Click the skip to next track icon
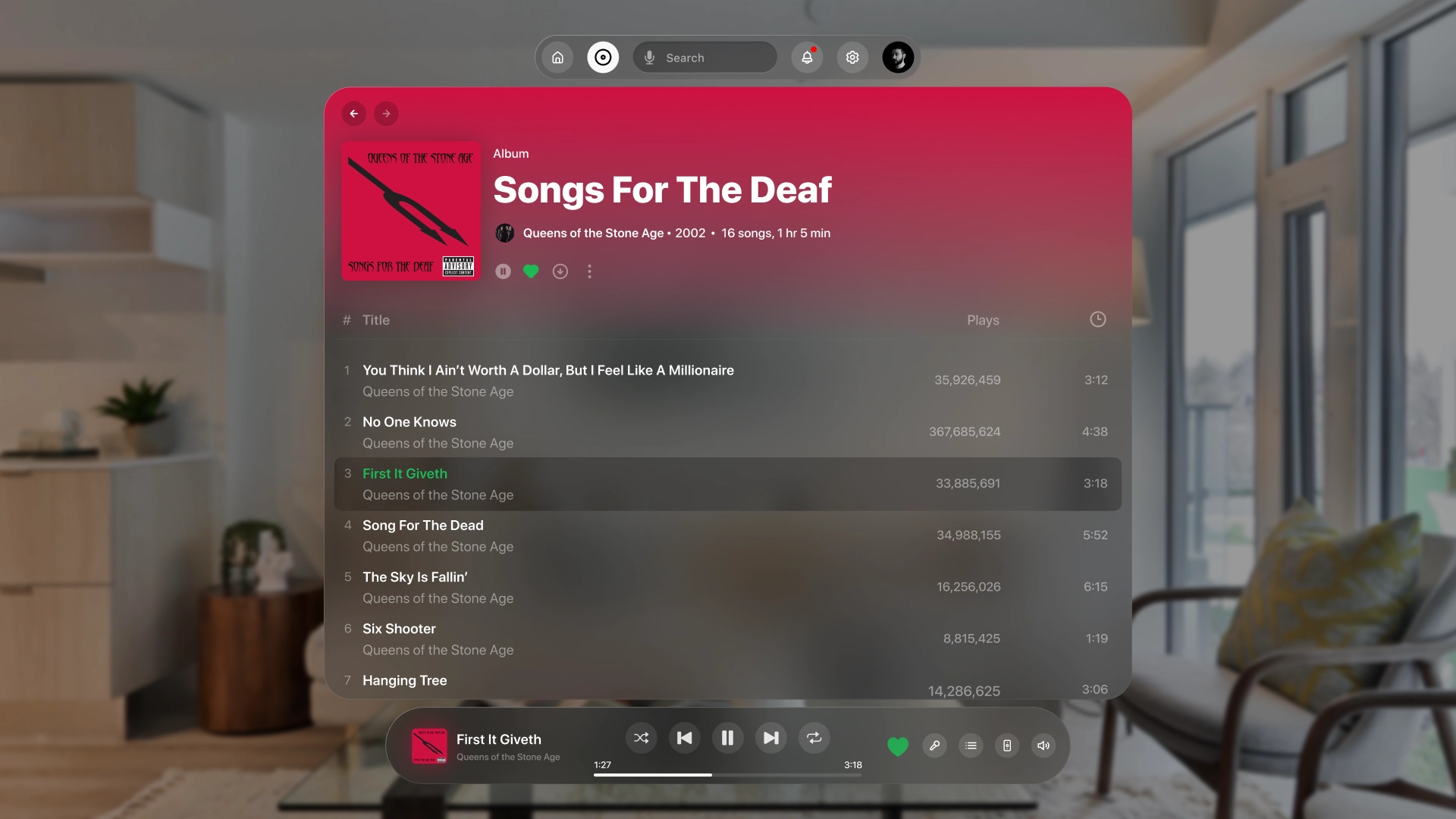This screenshot has height=819, width=1456. coord(771,739)
